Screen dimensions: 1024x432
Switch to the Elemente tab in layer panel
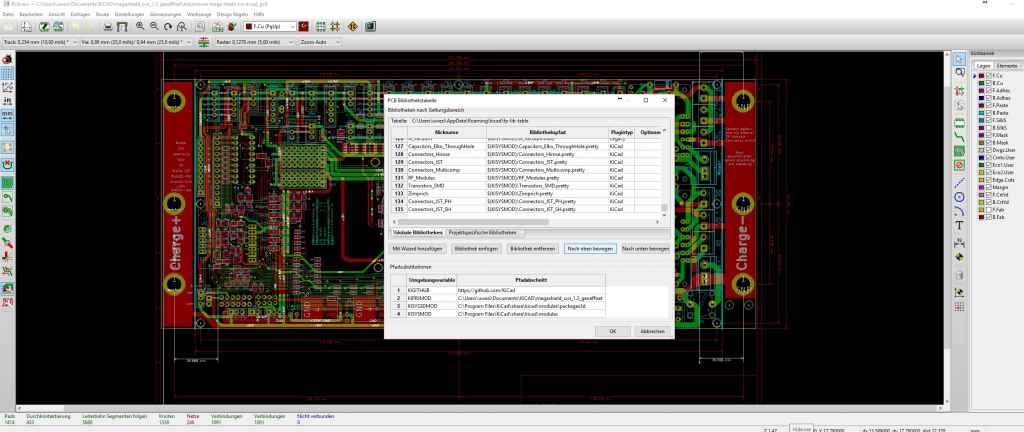[x=1006, y=66]
